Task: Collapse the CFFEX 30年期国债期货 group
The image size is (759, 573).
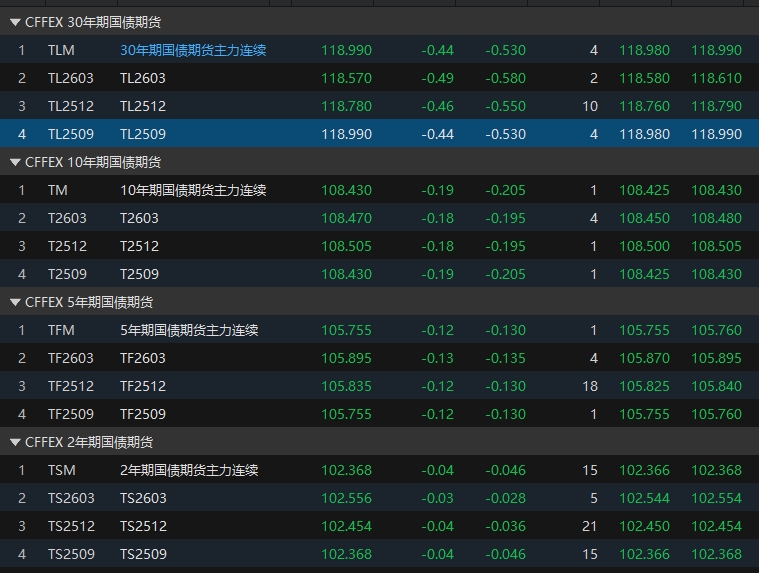Action: point(15,22)
